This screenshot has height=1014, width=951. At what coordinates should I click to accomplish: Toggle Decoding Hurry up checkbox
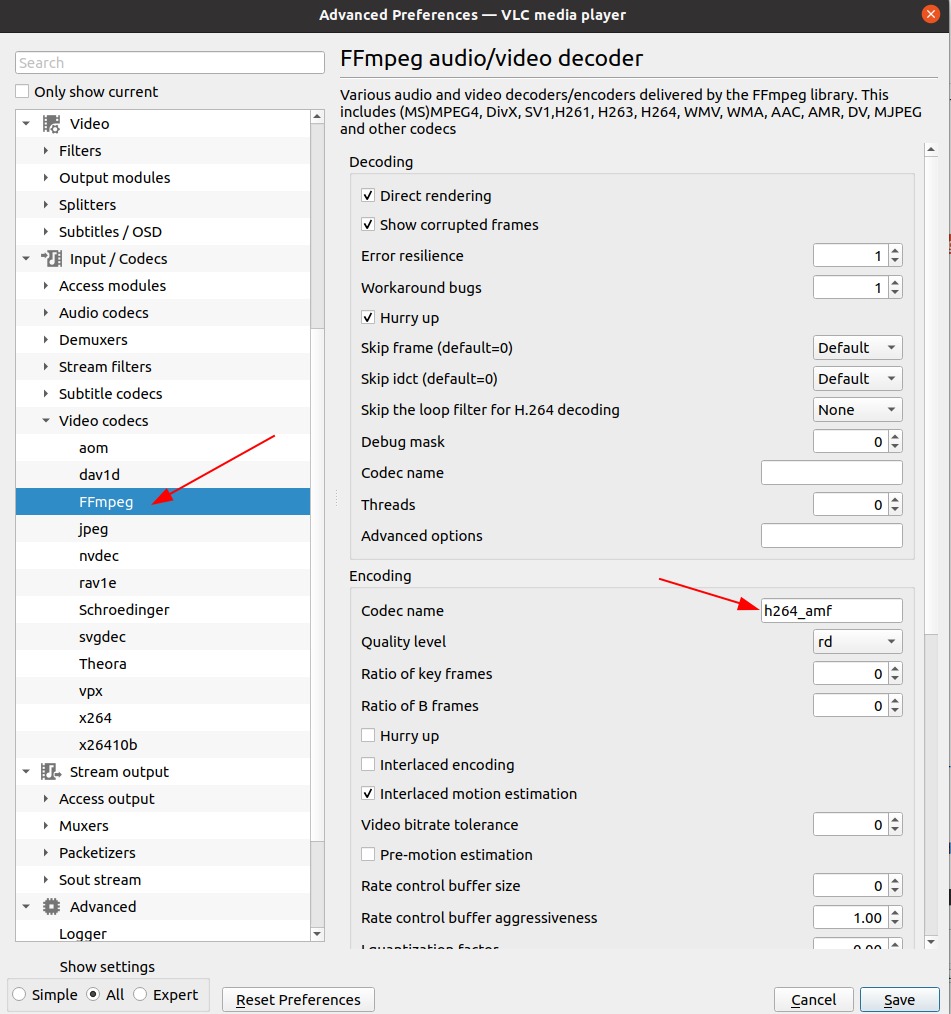click(368, 318)
